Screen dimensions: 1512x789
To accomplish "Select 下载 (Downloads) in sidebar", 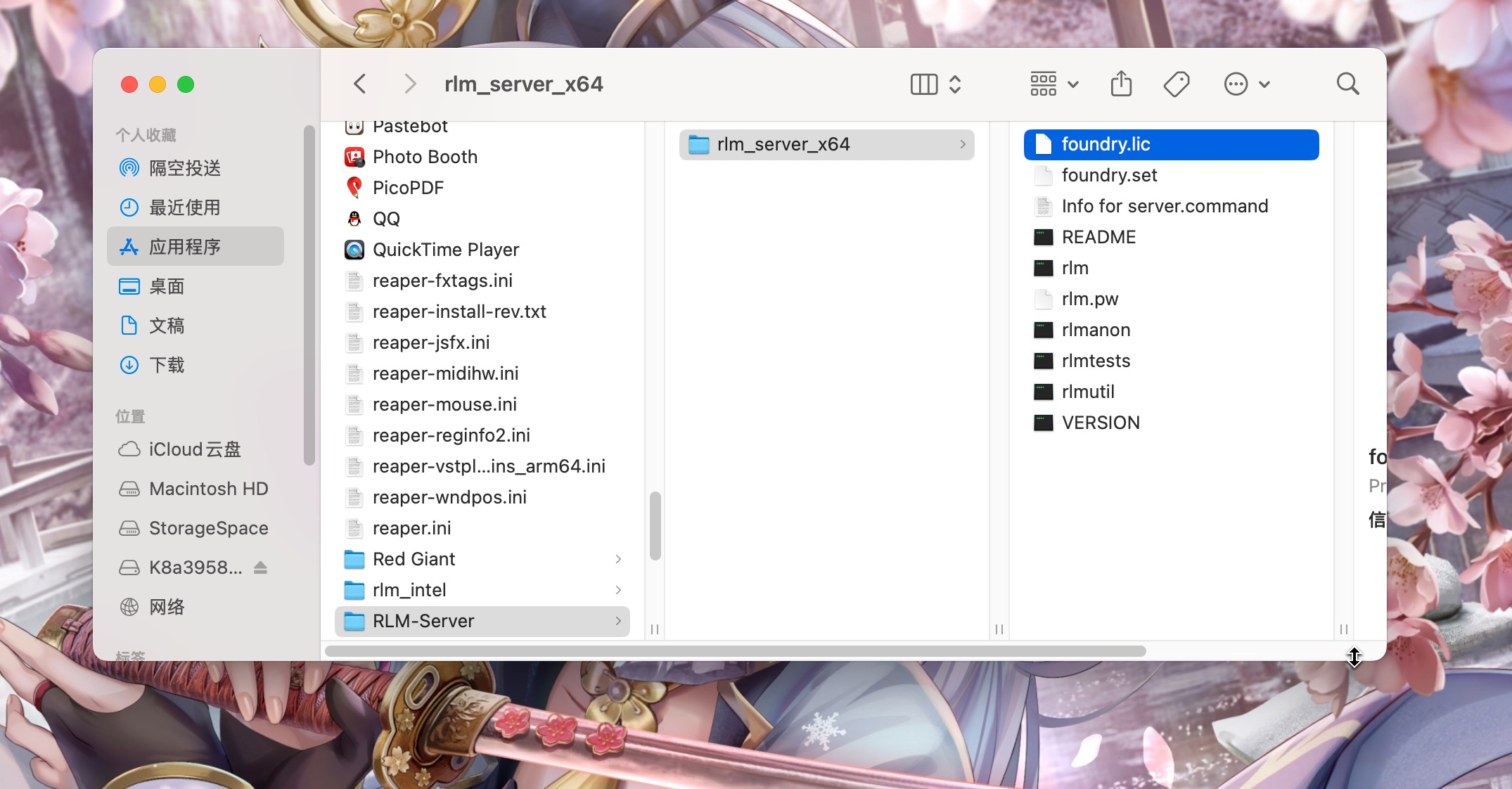I will point(167,365).
